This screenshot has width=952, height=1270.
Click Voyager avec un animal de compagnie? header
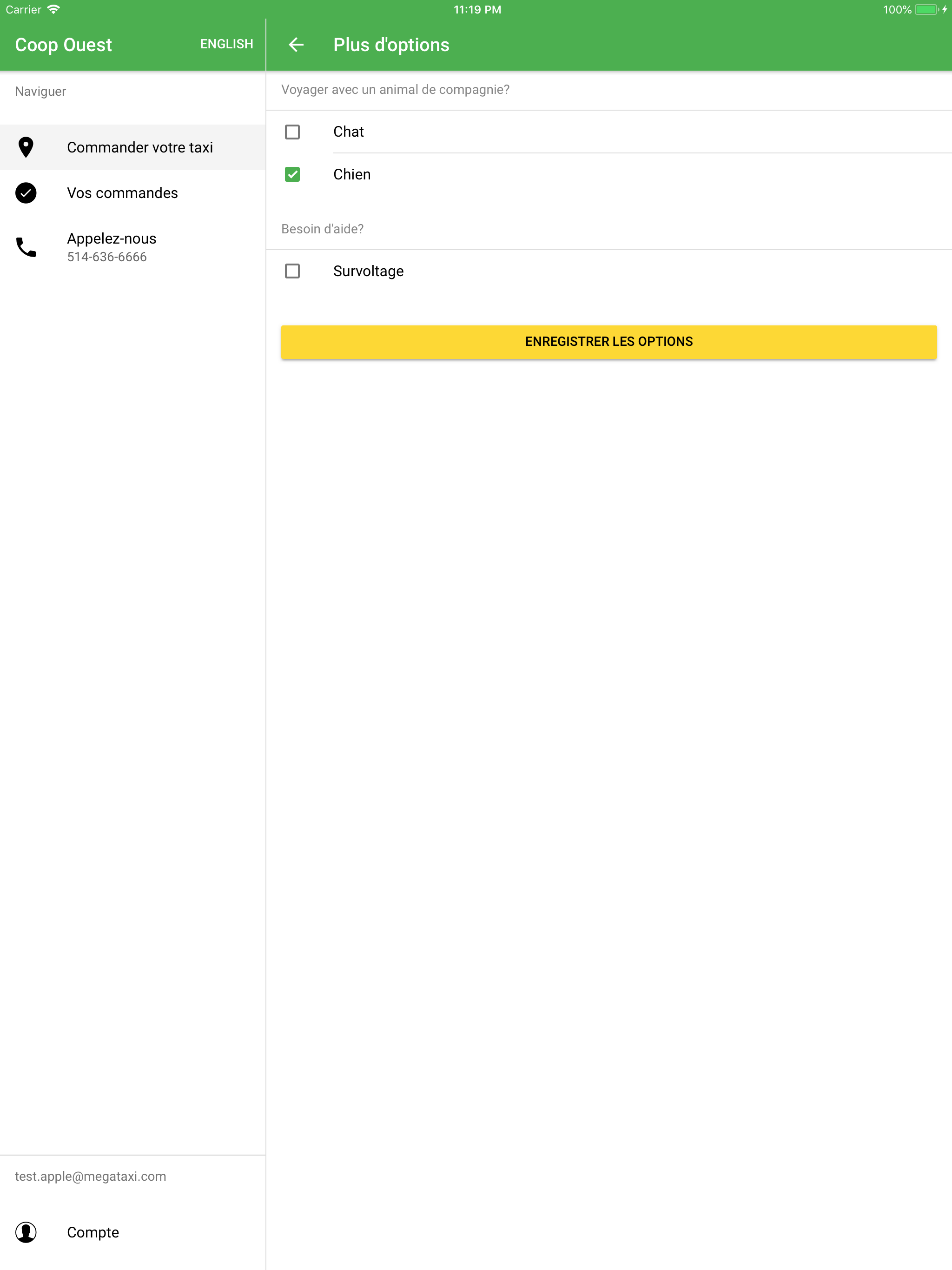coord(395,90)
